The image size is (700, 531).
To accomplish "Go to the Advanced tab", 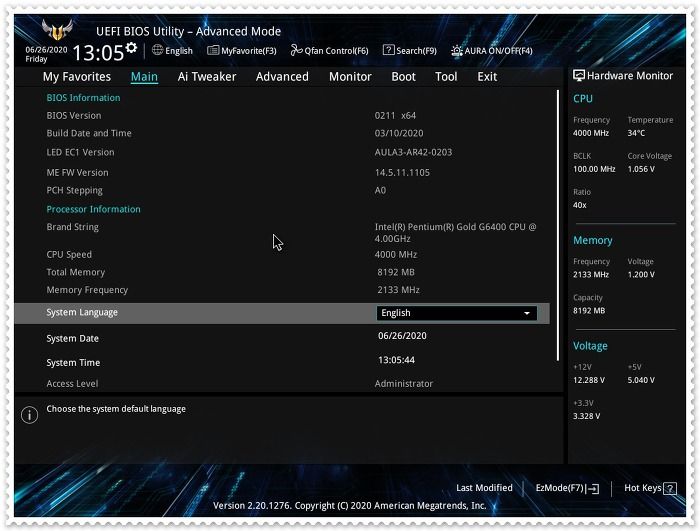I will point(282,77).
